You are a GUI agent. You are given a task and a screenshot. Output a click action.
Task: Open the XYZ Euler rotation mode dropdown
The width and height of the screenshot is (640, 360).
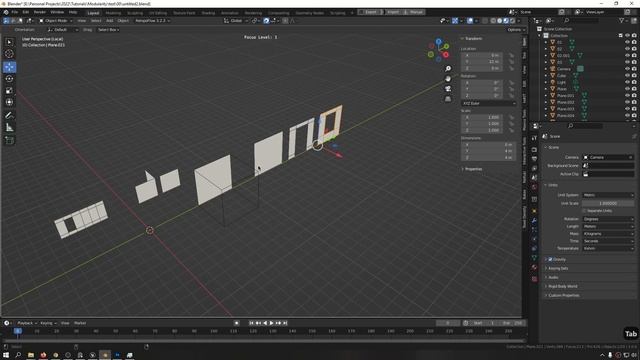tap(489, 104)
